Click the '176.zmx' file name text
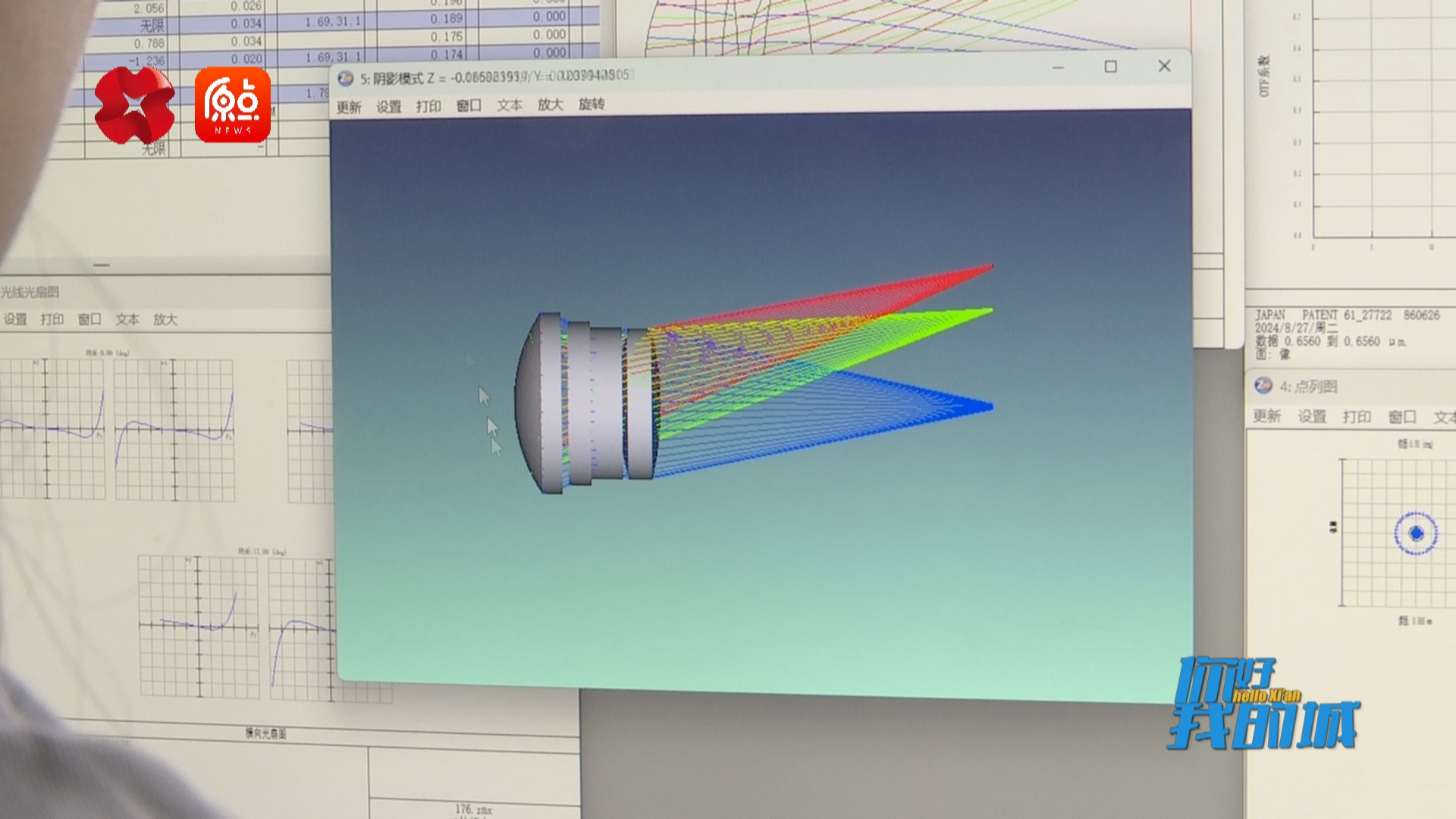The image size is (1456, 819). [x=474, y=810]
